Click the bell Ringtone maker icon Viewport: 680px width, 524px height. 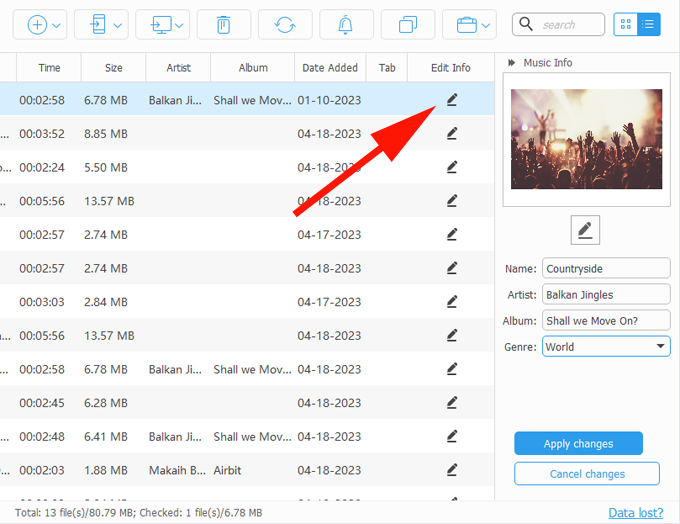point(346,24)
